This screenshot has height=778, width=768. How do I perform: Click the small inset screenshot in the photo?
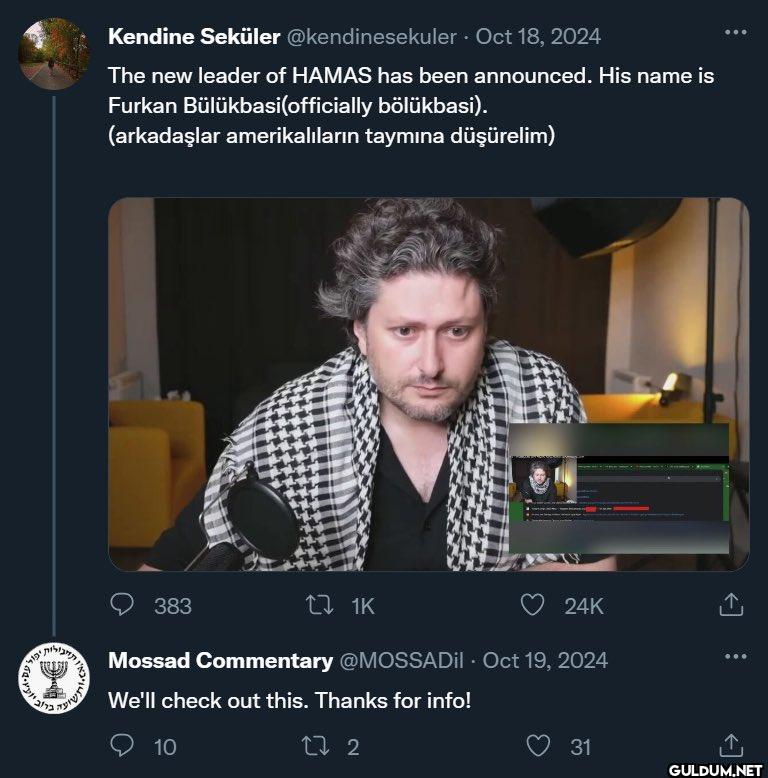pos(618,489)
